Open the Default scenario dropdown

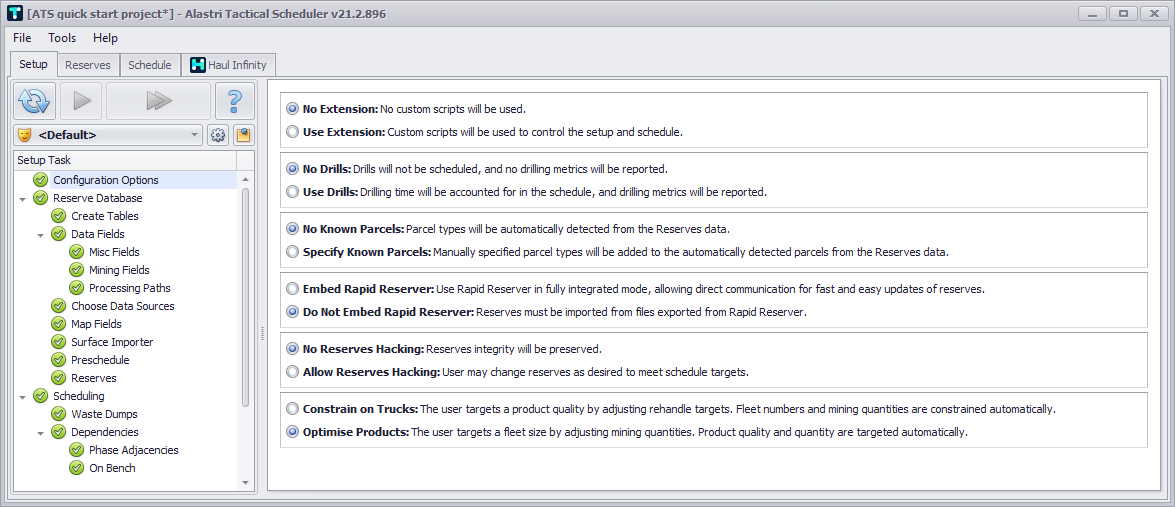(x=195, y=135)
